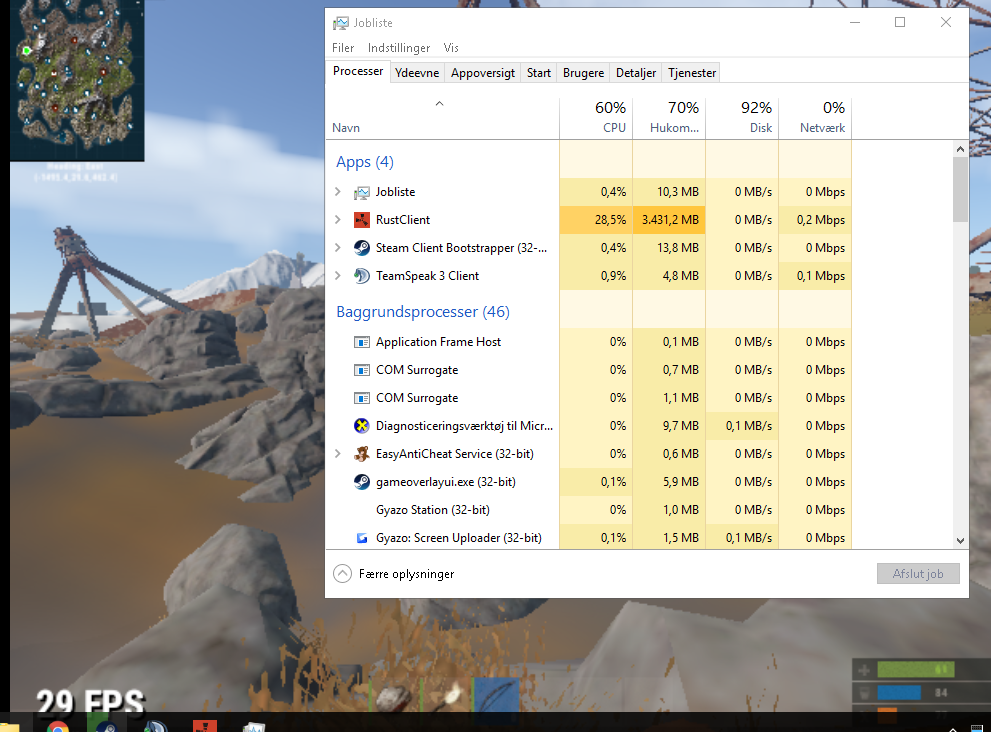
Task: Click the Task Manager taskbar icon
Action: point(254,727)
